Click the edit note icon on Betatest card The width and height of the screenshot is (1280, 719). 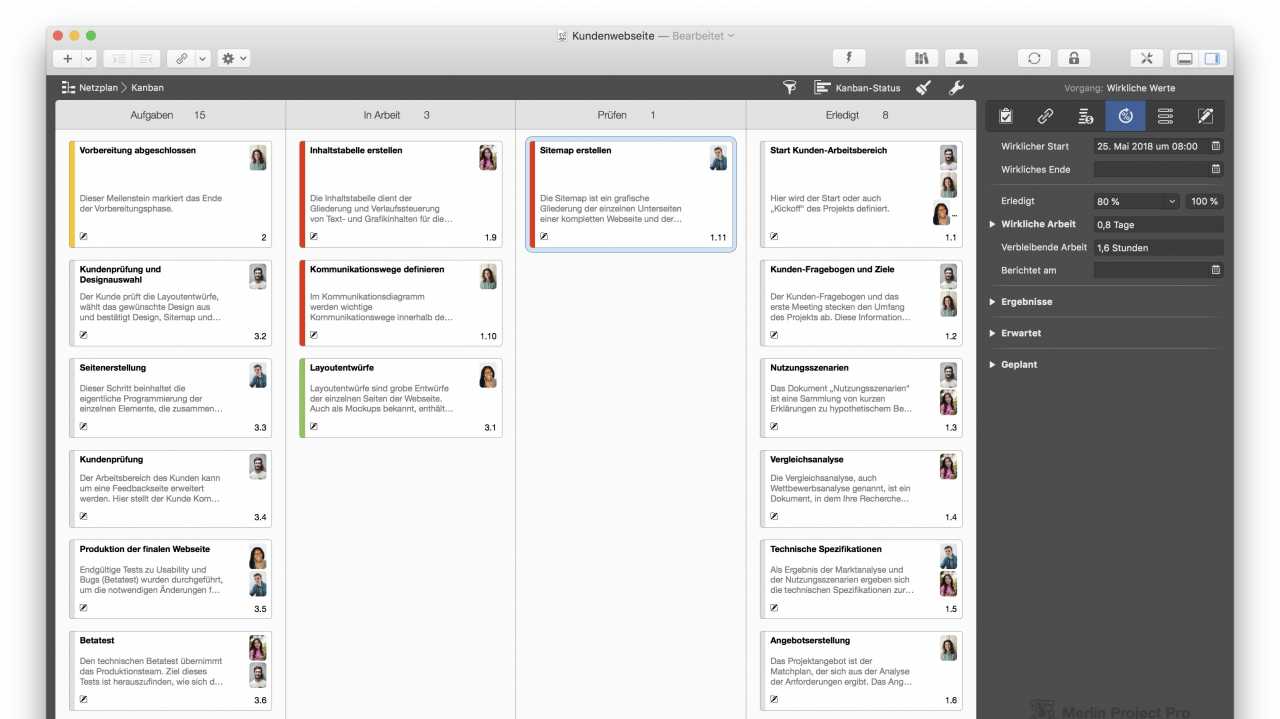[84, 699]
